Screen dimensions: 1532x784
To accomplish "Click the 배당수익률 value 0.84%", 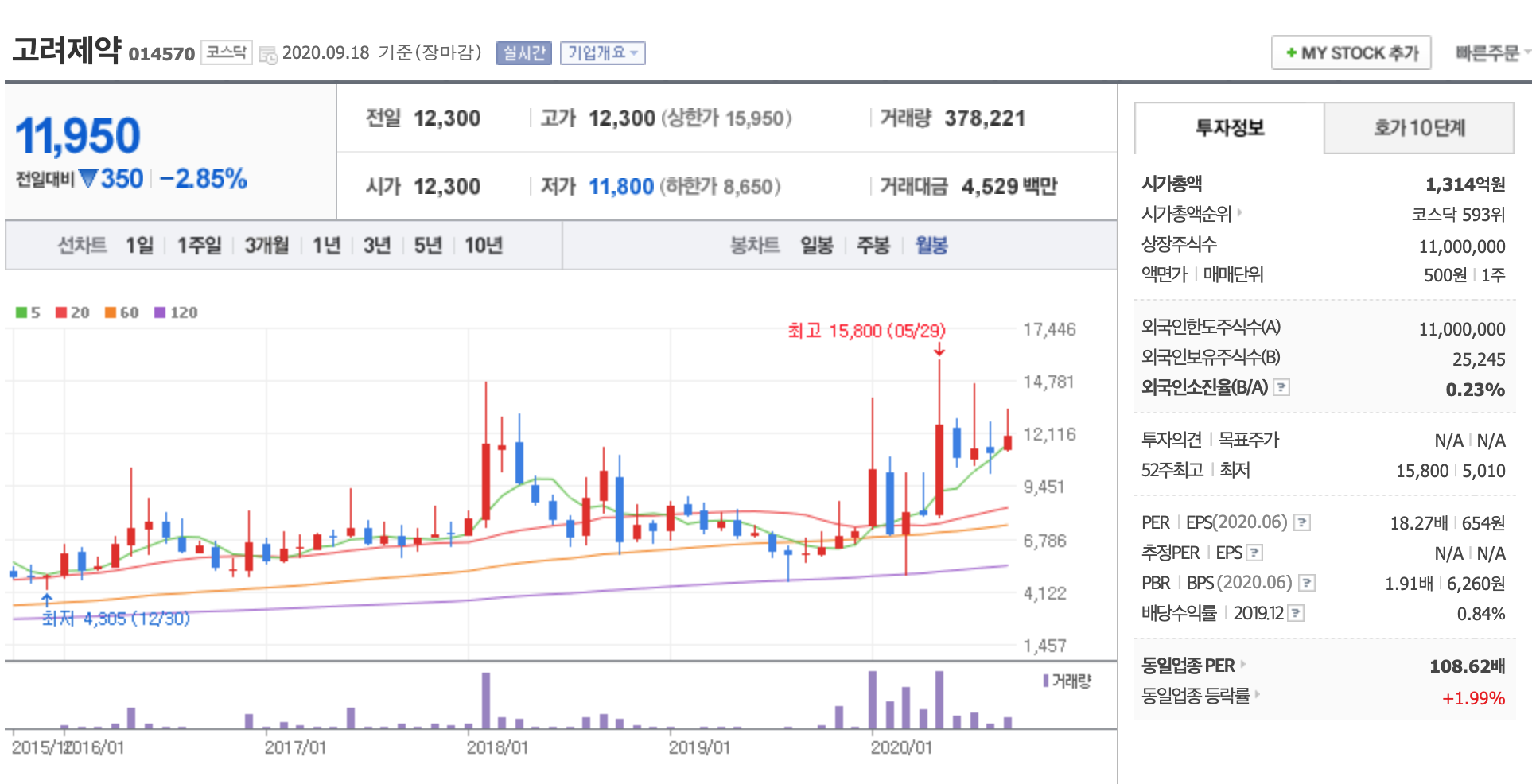I will coord(1481,614).
